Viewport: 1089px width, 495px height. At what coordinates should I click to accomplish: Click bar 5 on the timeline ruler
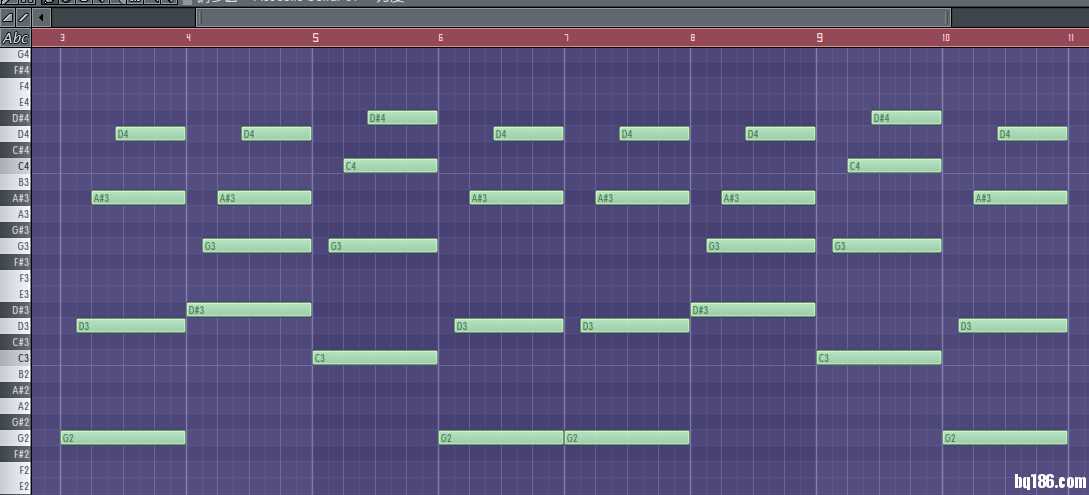[x=315, y=38]
